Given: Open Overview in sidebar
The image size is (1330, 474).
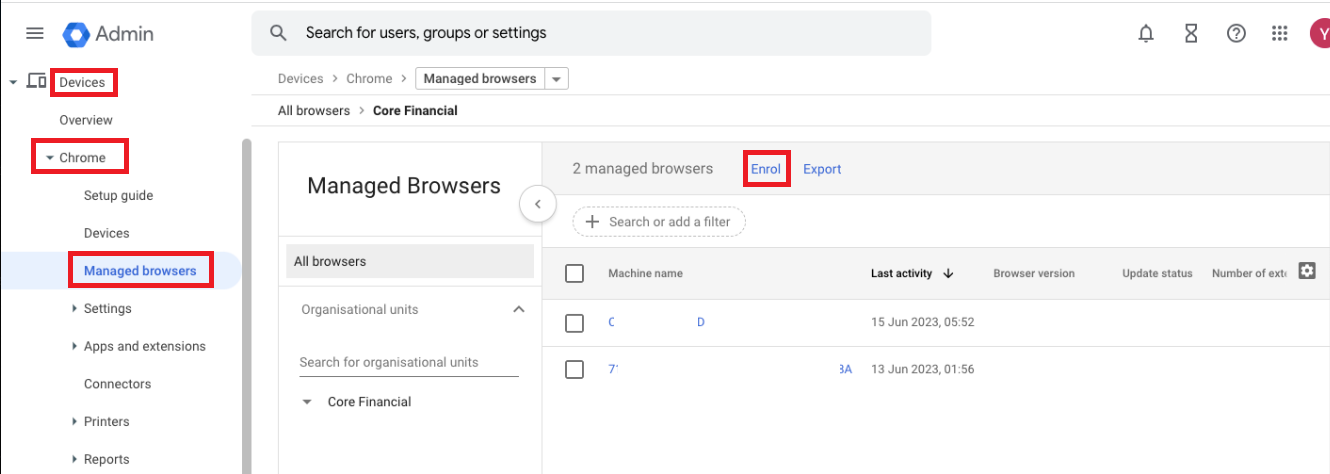Looking at the screenshot, I should pos(86,120).
